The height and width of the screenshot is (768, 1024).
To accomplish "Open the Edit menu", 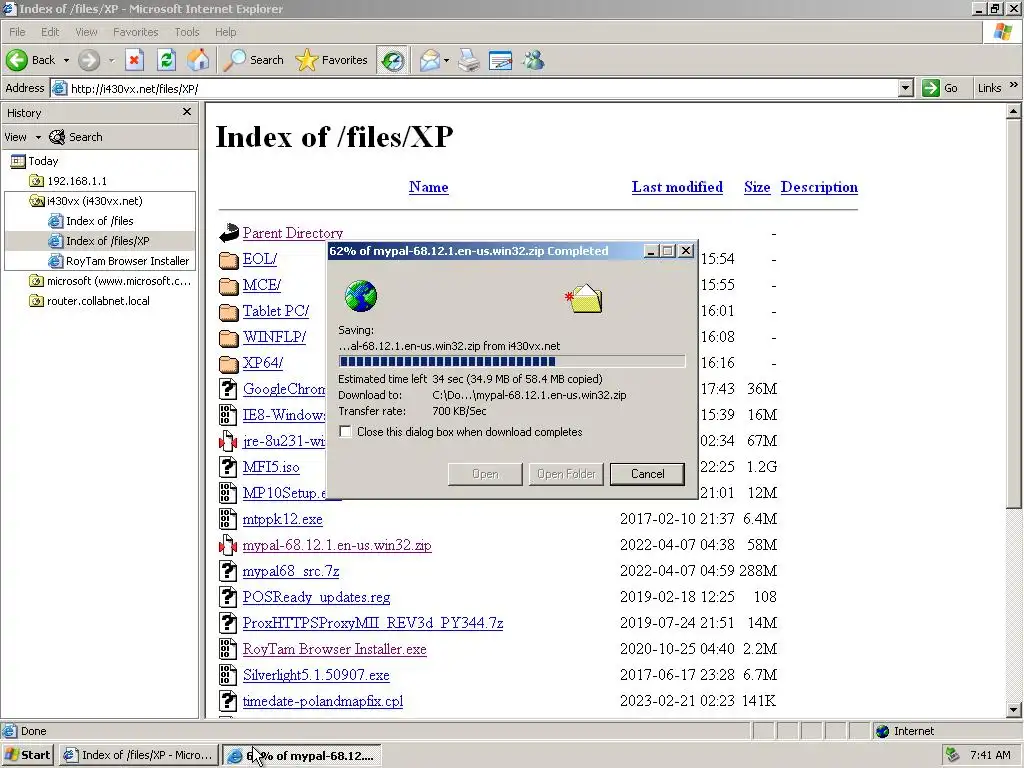I will [x=50, y=32].
